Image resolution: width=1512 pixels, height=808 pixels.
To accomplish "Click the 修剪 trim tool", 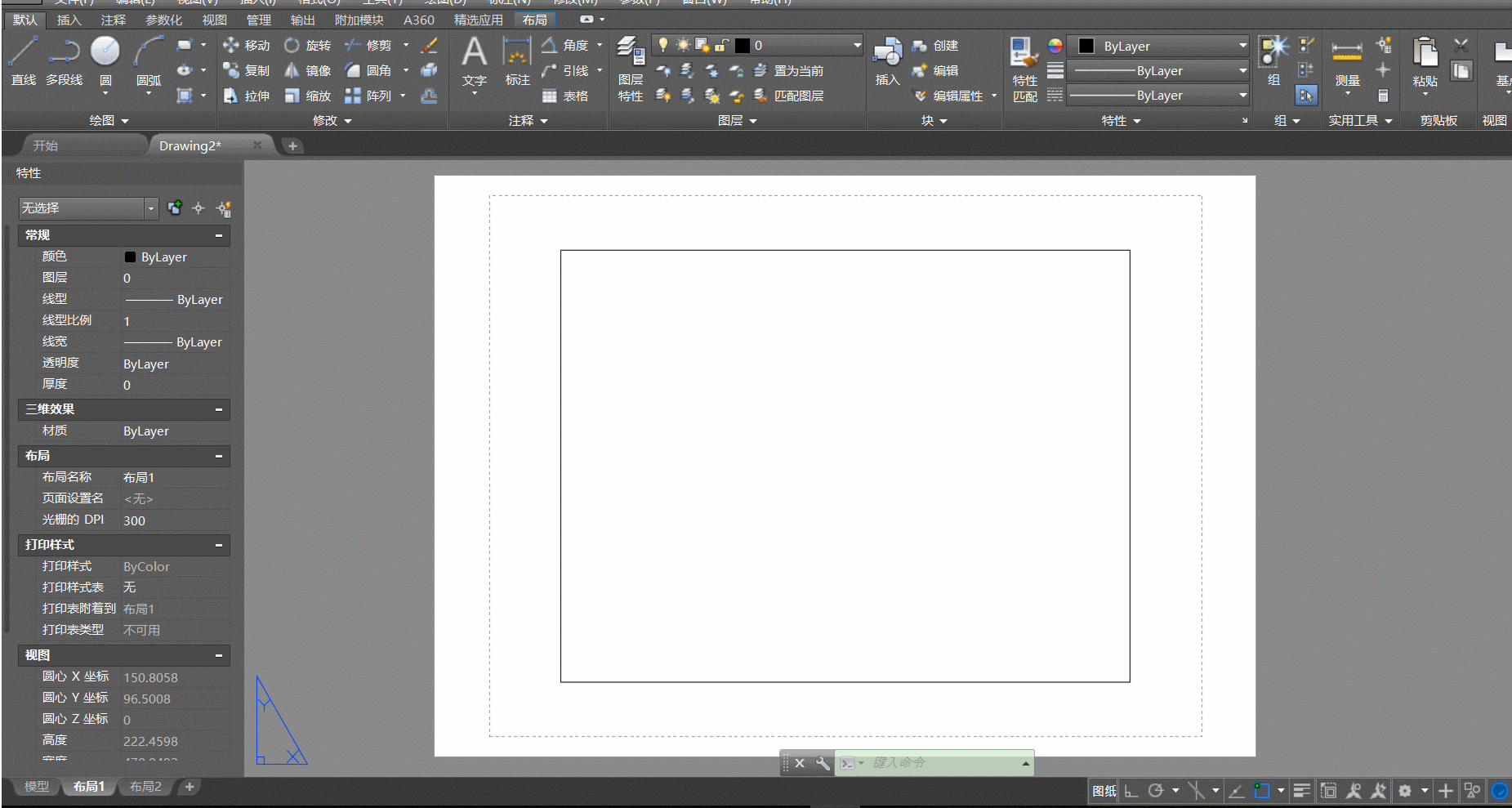I will coord(368,46).
